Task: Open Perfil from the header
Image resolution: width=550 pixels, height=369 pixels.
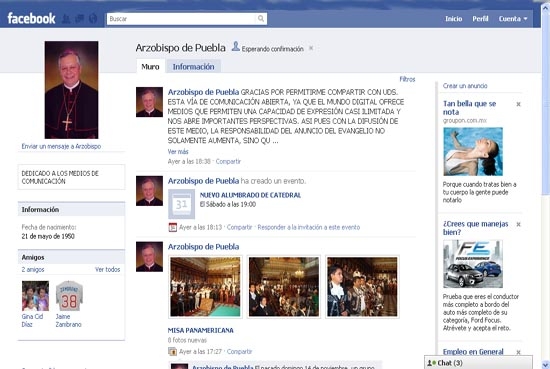Action: (x=480, y=19)
